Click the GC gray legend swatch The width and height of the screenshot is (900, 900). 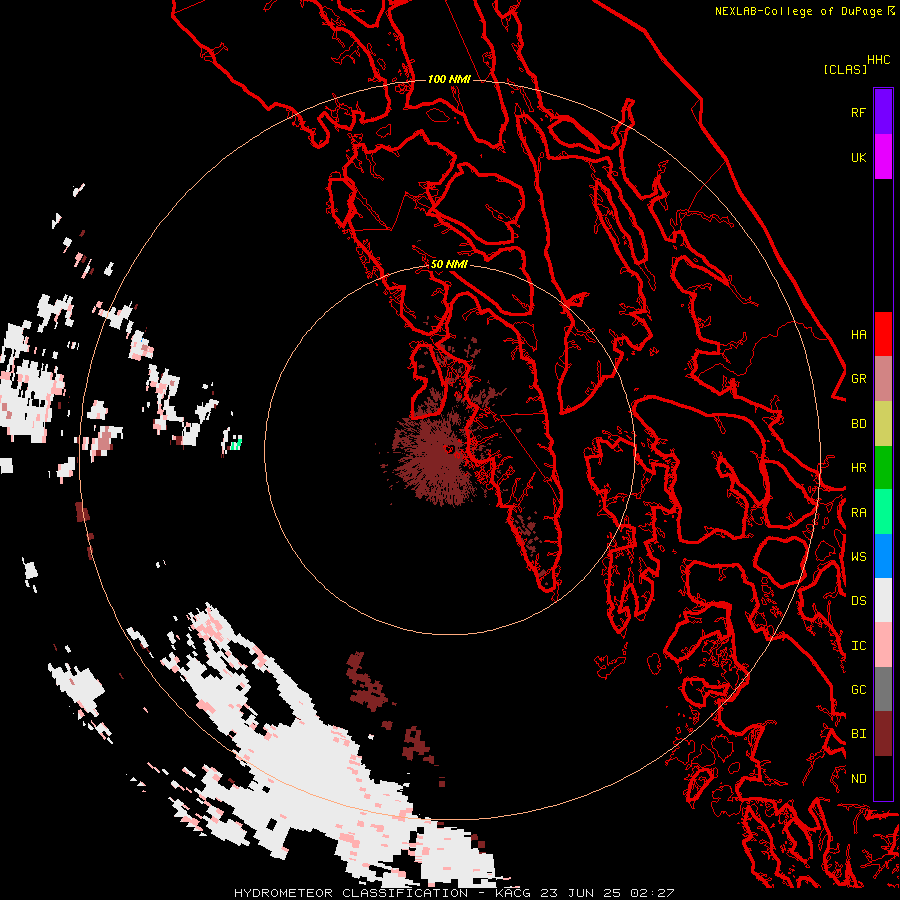tap(883, 689)
